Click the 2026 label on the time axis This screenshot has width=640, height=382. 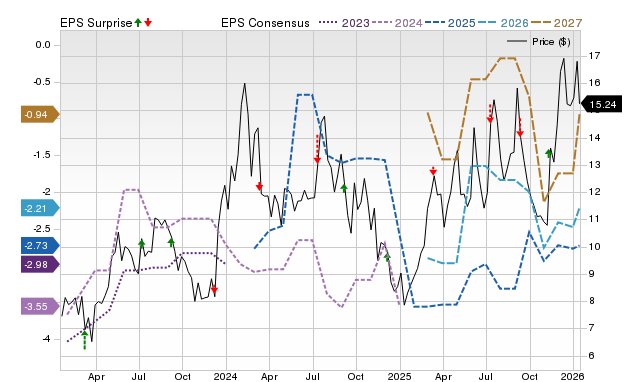pos(573,376)
